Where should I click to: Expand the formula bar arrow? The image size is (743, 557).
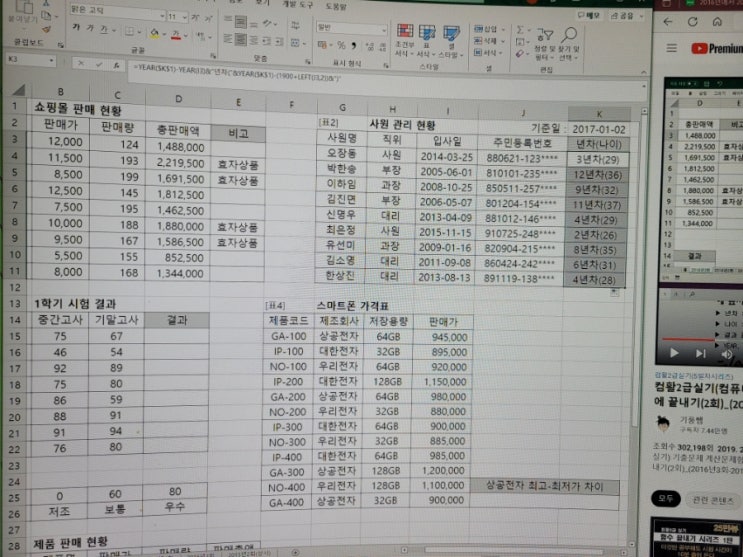(x=643, y=87)
